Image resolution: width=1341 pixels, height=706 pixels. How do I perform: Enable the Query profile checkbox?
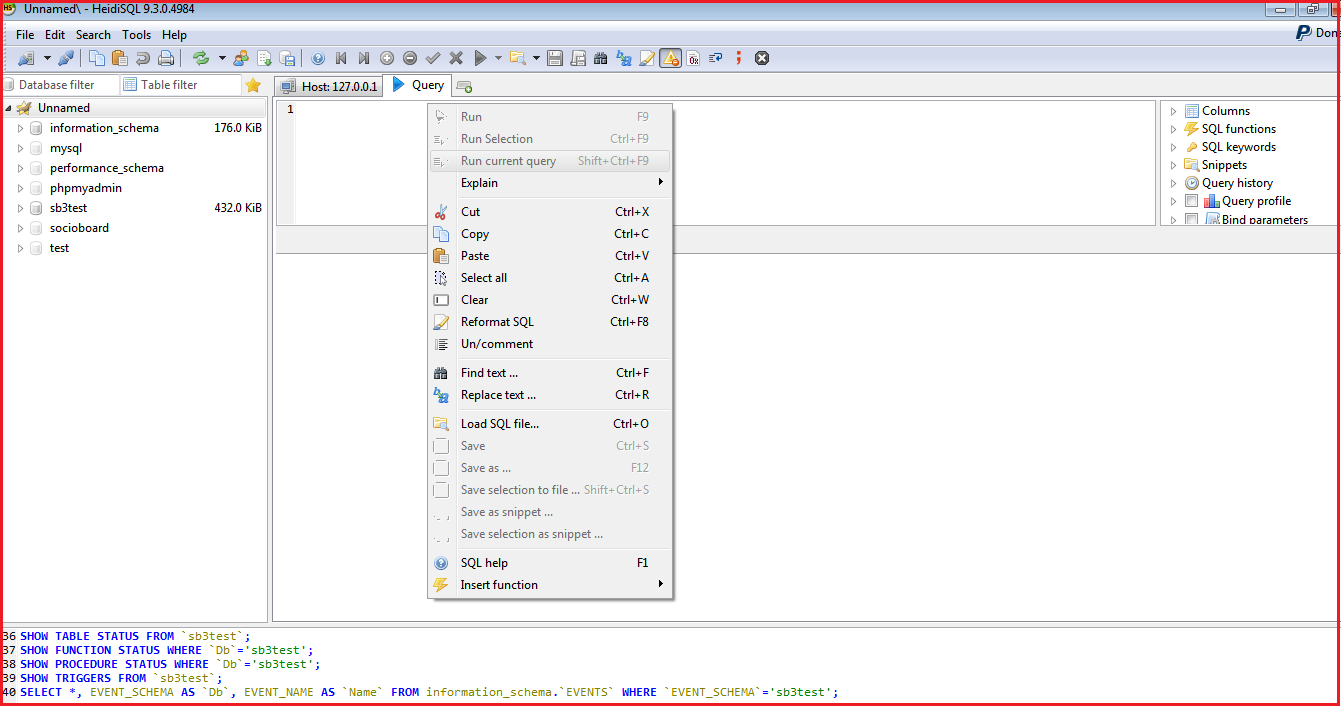(1191, 201)
